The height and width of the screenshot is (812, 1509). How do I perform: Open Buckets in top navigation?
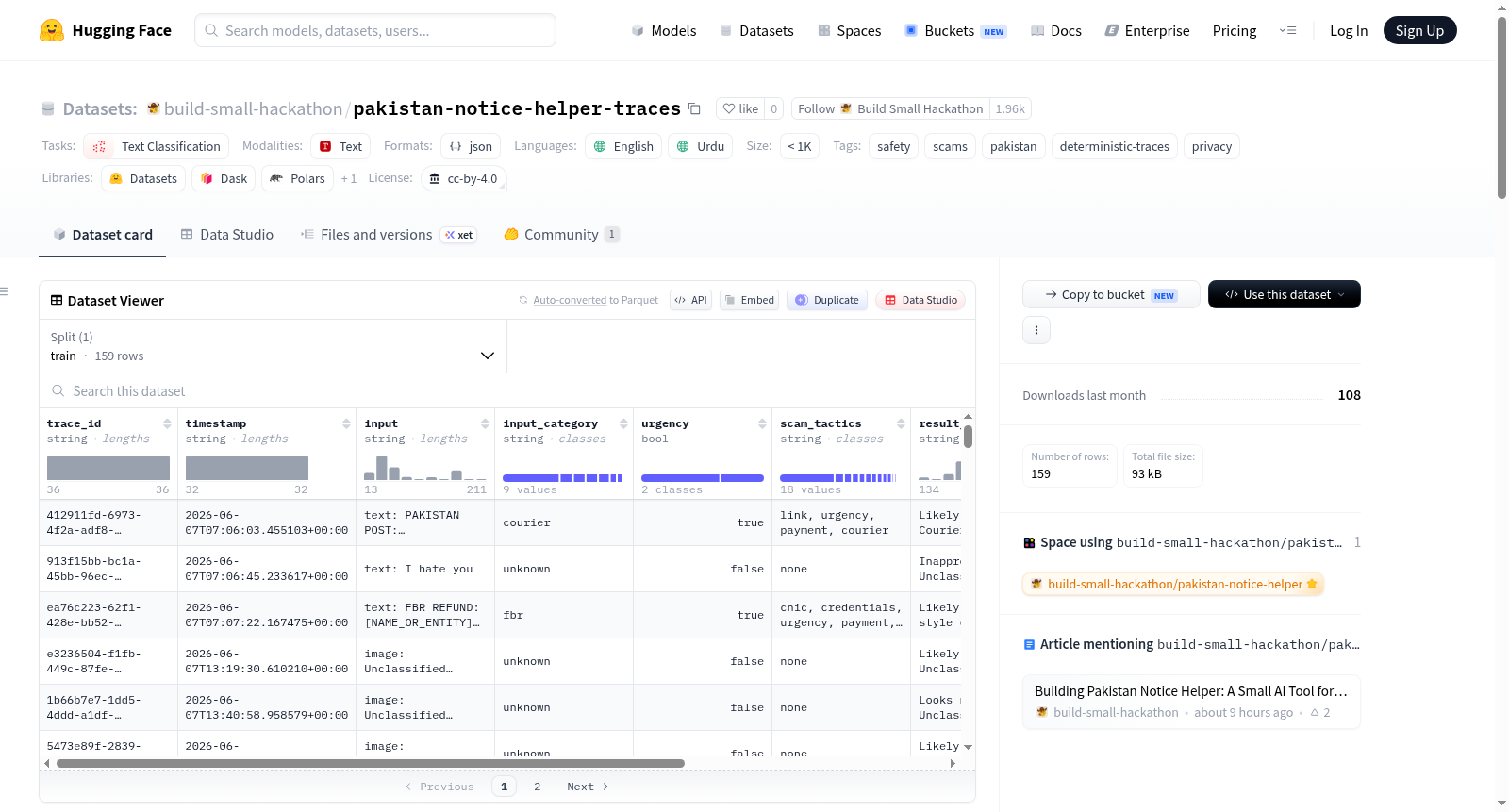coord(954,30)
